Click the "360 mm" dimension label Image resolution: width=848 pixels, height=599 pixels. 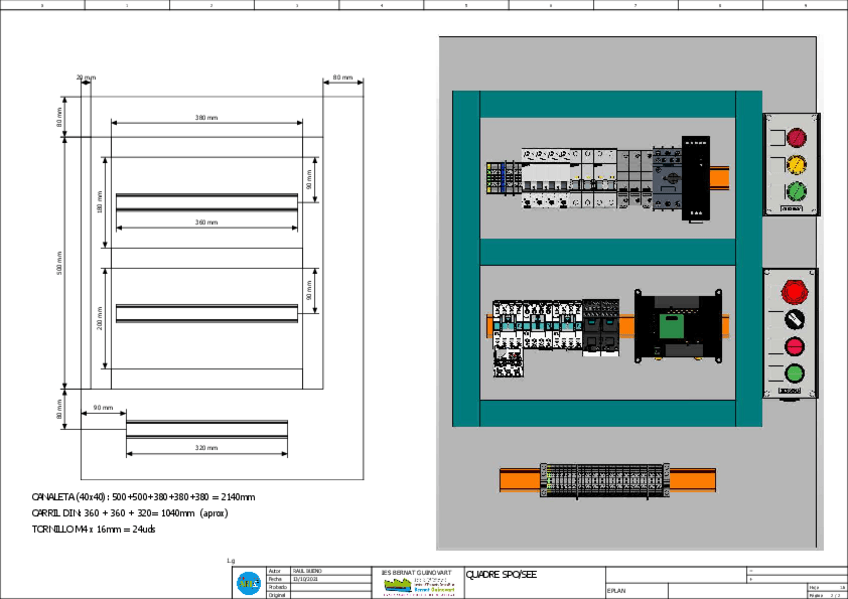(207, 222)
